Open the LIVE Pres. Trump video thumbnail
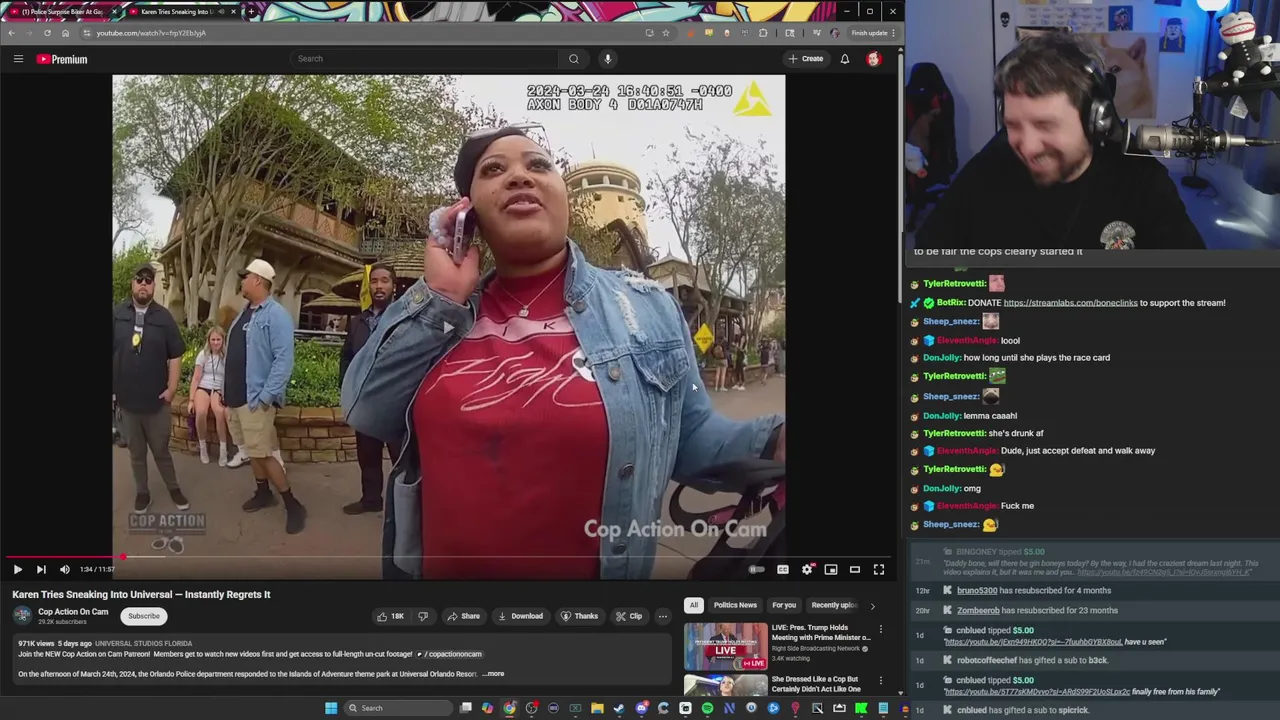The image size is (1280, 720). pos(726,646)
